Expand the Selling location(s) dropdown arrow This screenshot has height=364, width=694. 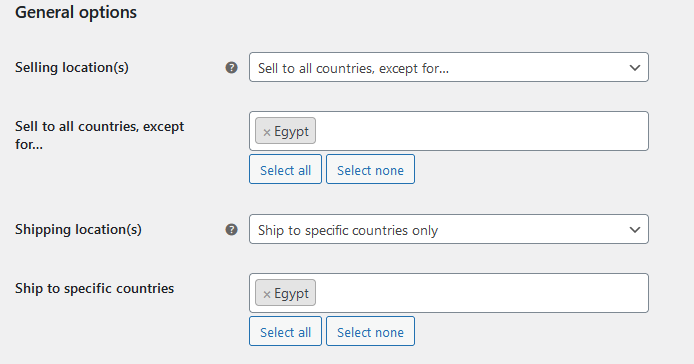click(635, 68)
